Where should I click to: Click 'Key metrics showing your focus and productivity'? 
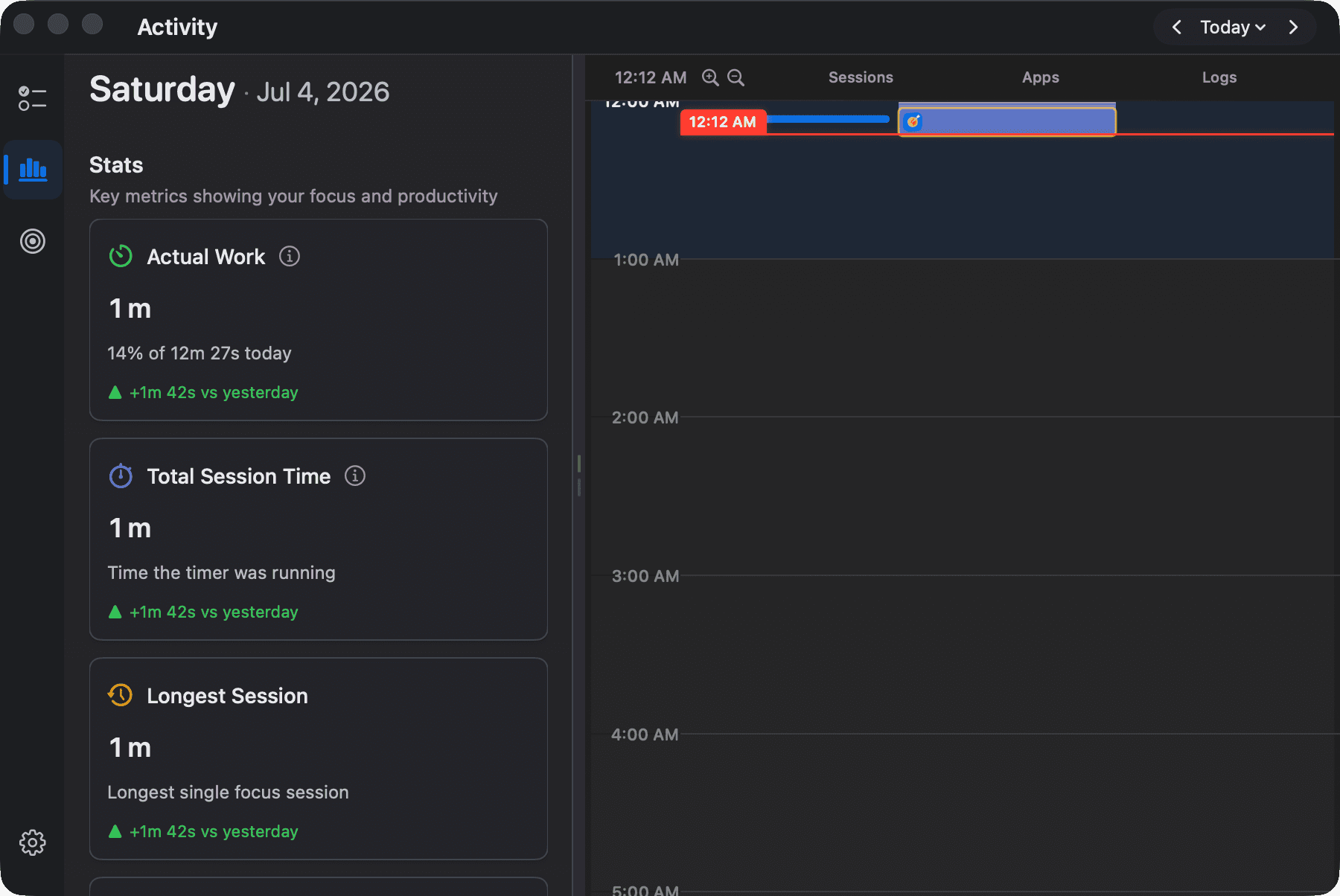293,196
